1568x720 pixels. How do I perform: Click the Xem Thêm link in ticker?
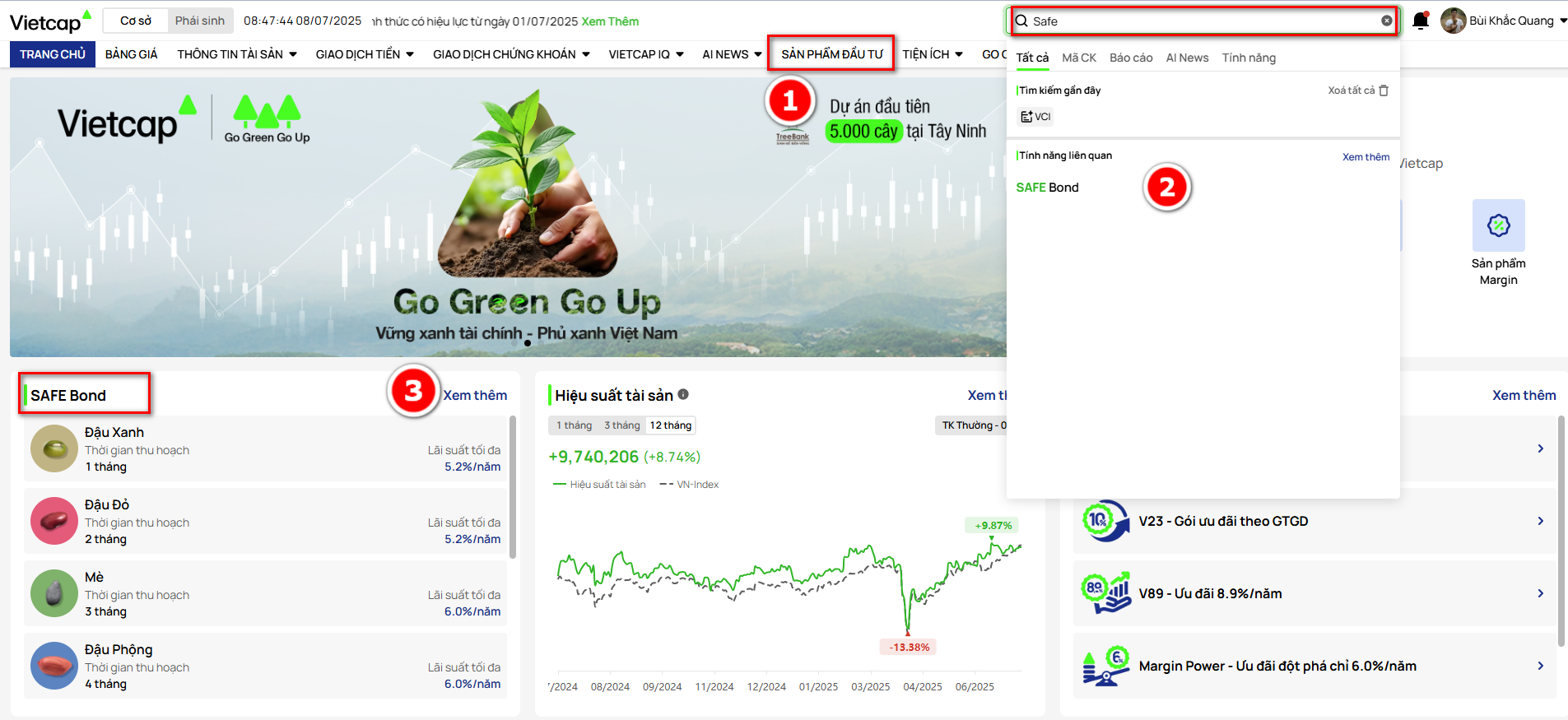coord(610,21)
